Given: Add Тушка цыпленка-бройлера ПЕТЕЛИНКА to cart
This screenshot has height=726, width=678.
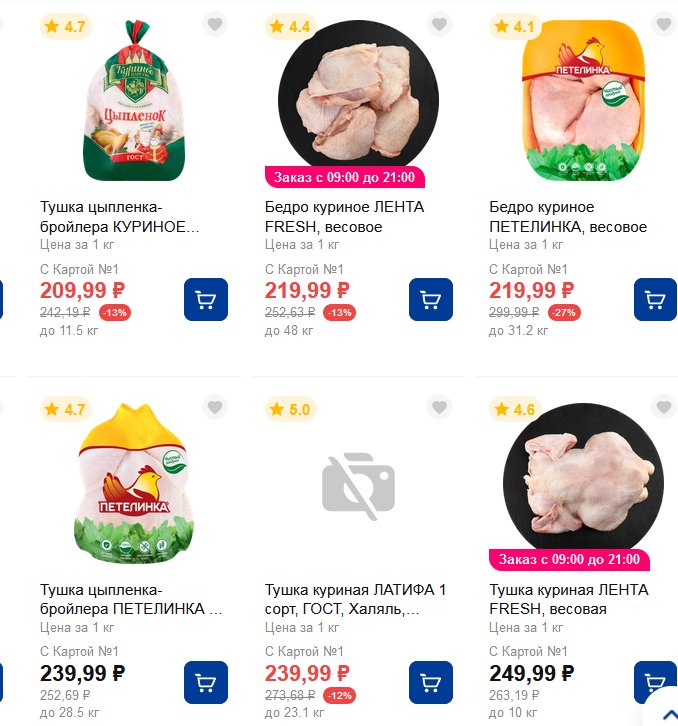Looking at the screenshot, I should click(x=206, y=682).
